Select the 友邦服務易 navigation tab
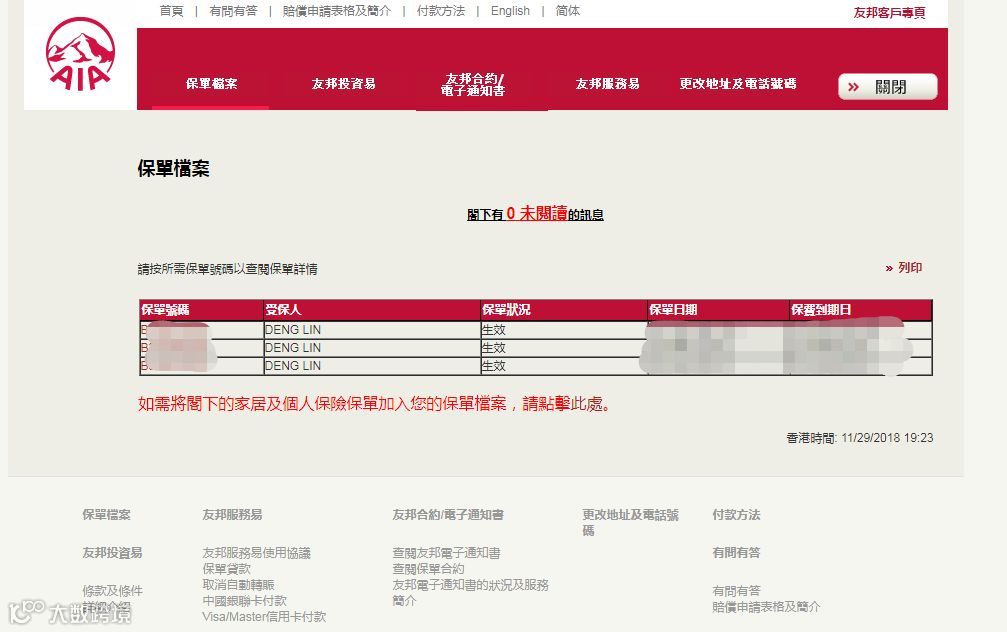This screenshot has height=632, width=1007. 608,83
